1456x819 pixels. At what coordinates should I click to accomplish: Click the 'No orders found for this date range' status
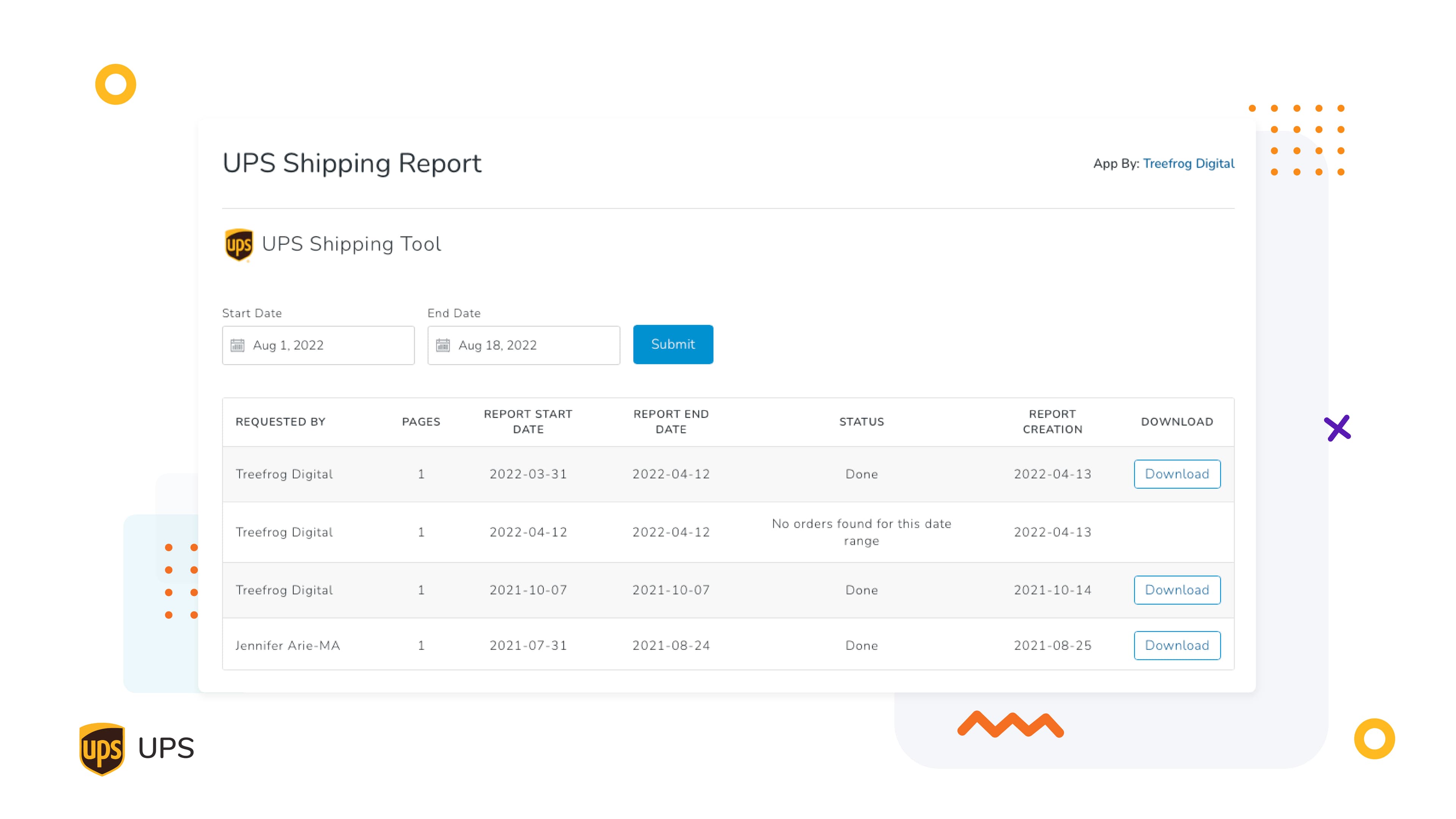coord(861,532)
